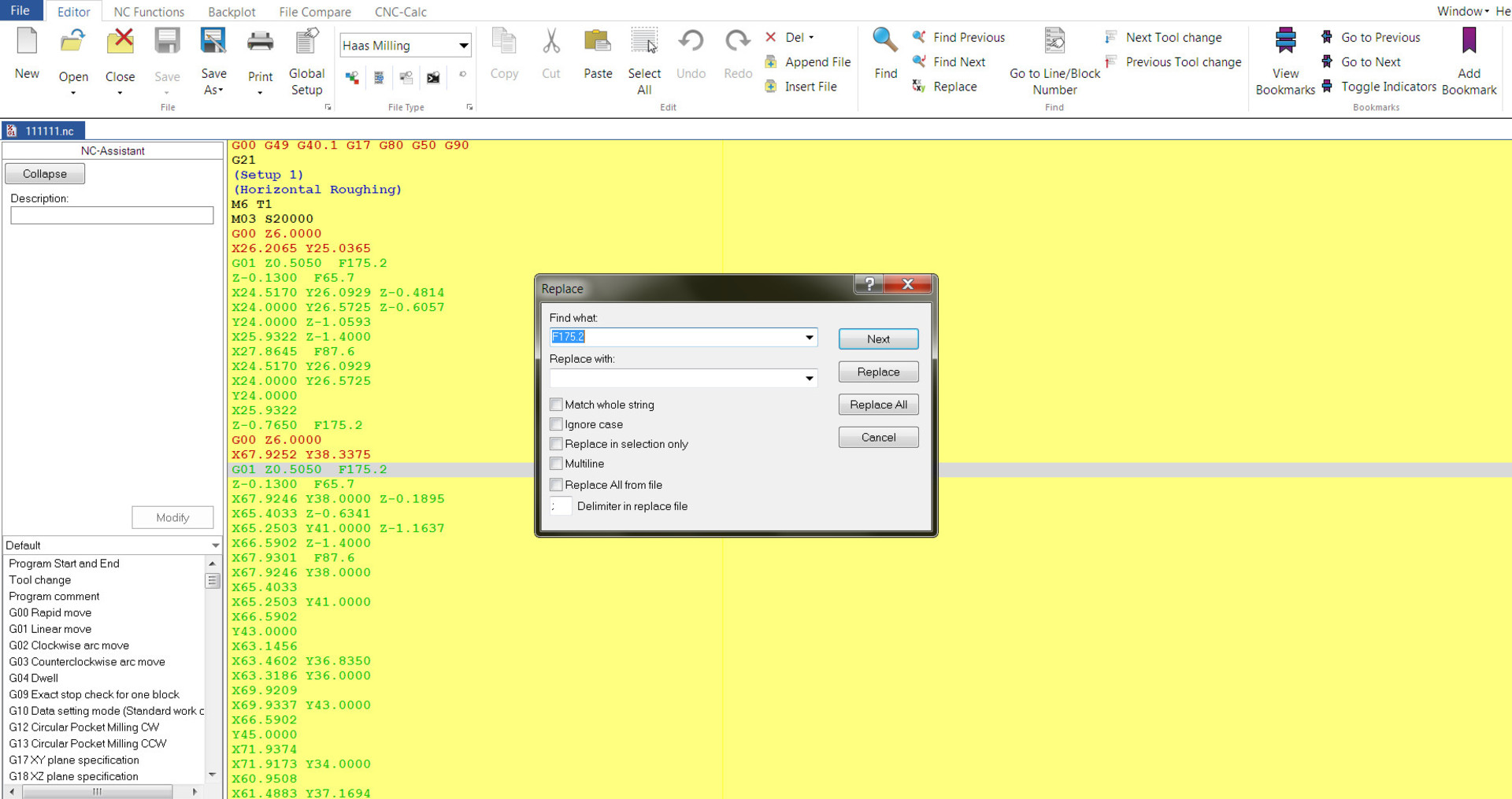Click the Replace All button
The height and width of the screenshot is (799, 1512).
tap(878, 405)
